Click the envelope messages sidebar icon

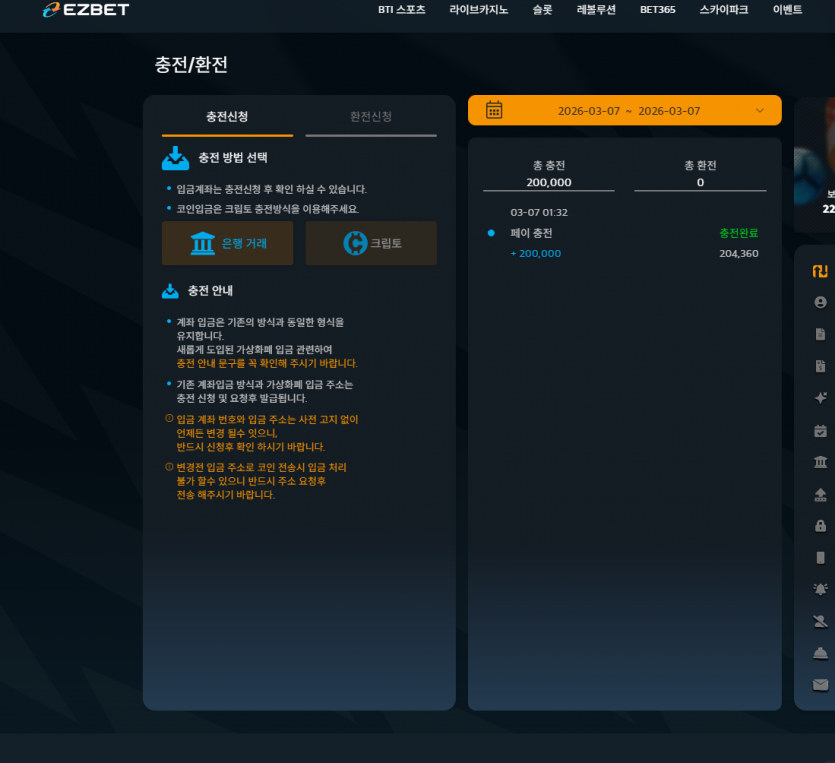[820, 684]
